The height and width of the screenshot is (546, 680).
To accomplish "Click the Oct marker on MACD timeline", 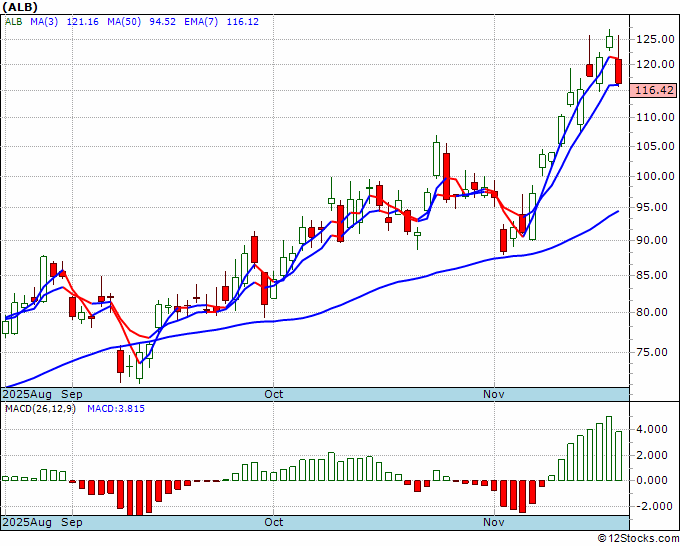I will click(274, 522).
